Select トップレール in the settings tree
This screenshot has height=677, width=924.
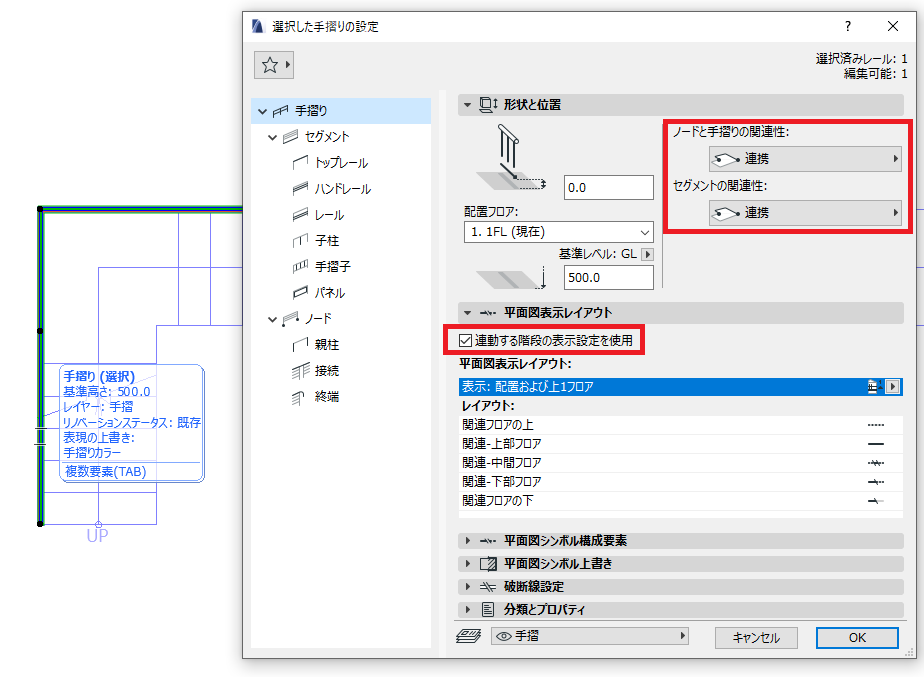click(341, 163)
